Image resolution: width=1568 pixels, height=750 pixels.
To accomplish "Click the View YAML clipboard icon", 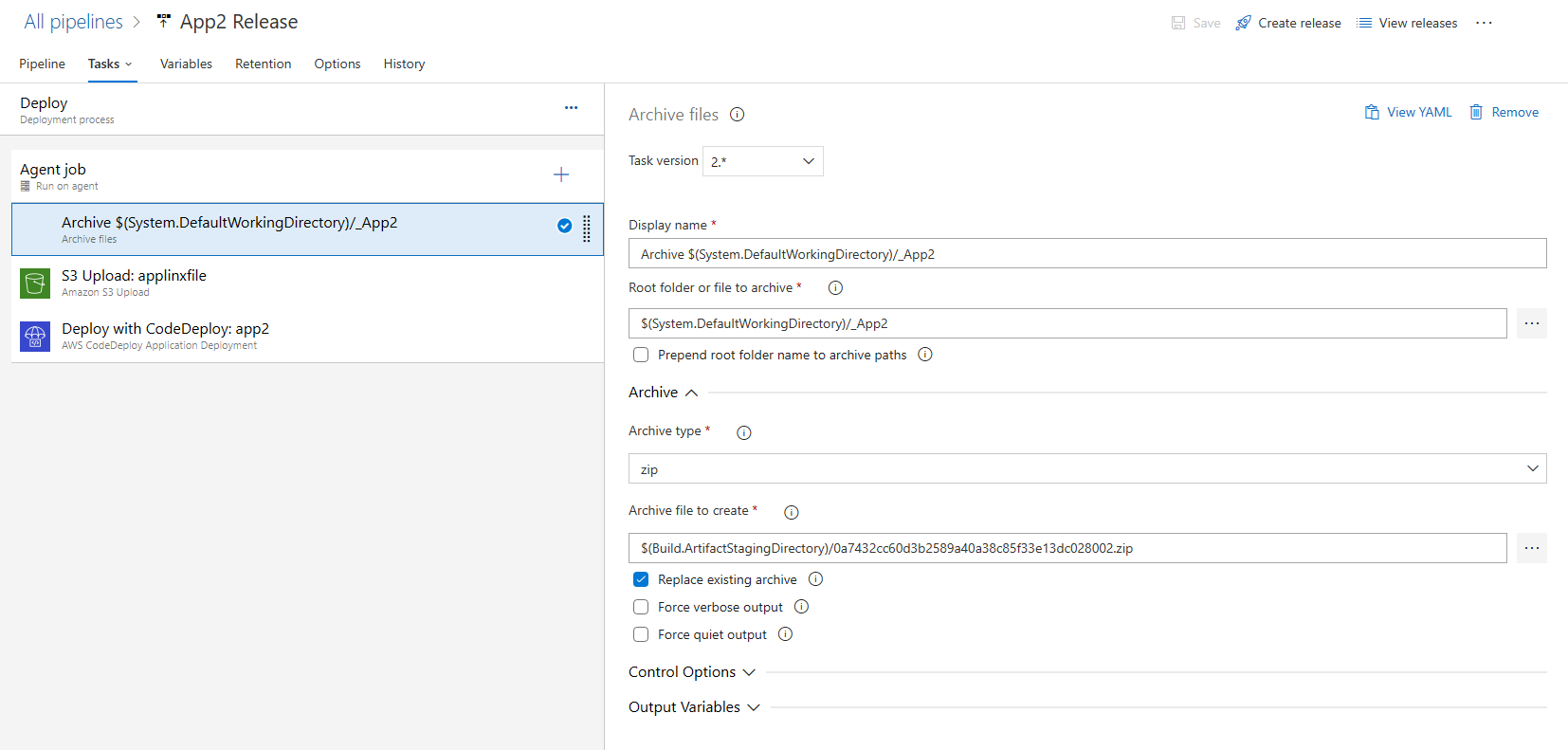I will click(1372, 112).
